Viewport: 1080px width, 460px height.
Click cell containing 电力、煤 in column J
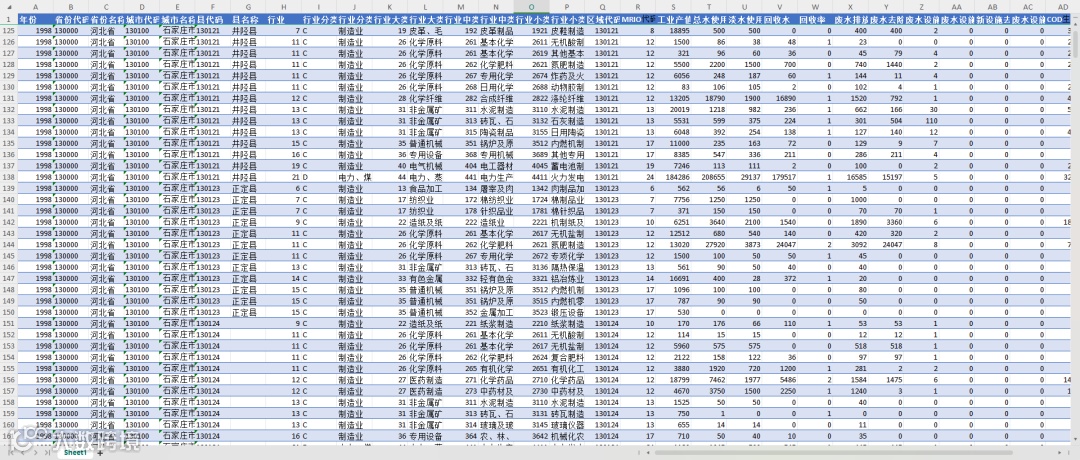coord(355,177)
